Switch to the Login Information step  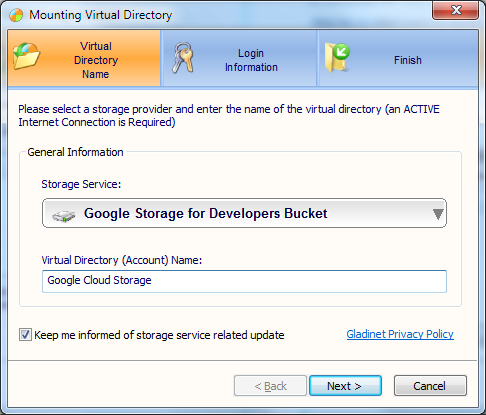pyautogui.click(x=239, y=58)
